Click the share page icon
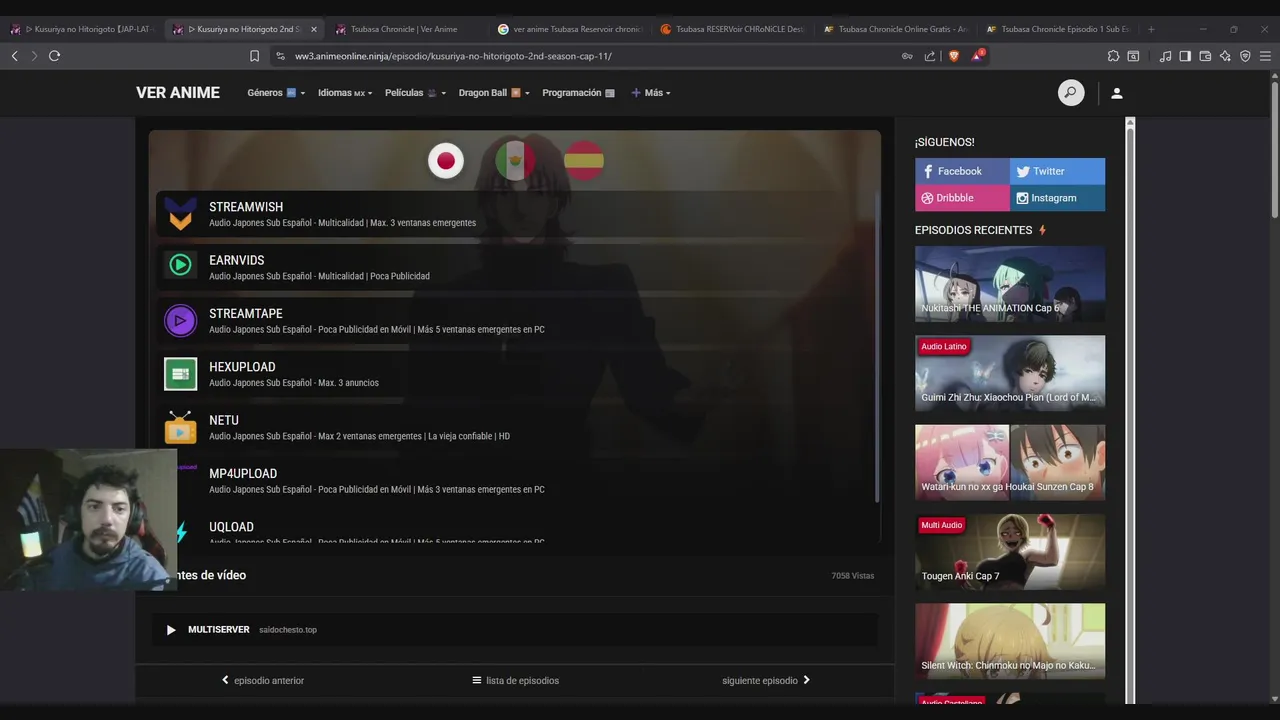The height and width of the screenshot is (720, 1280). point(930,56)
